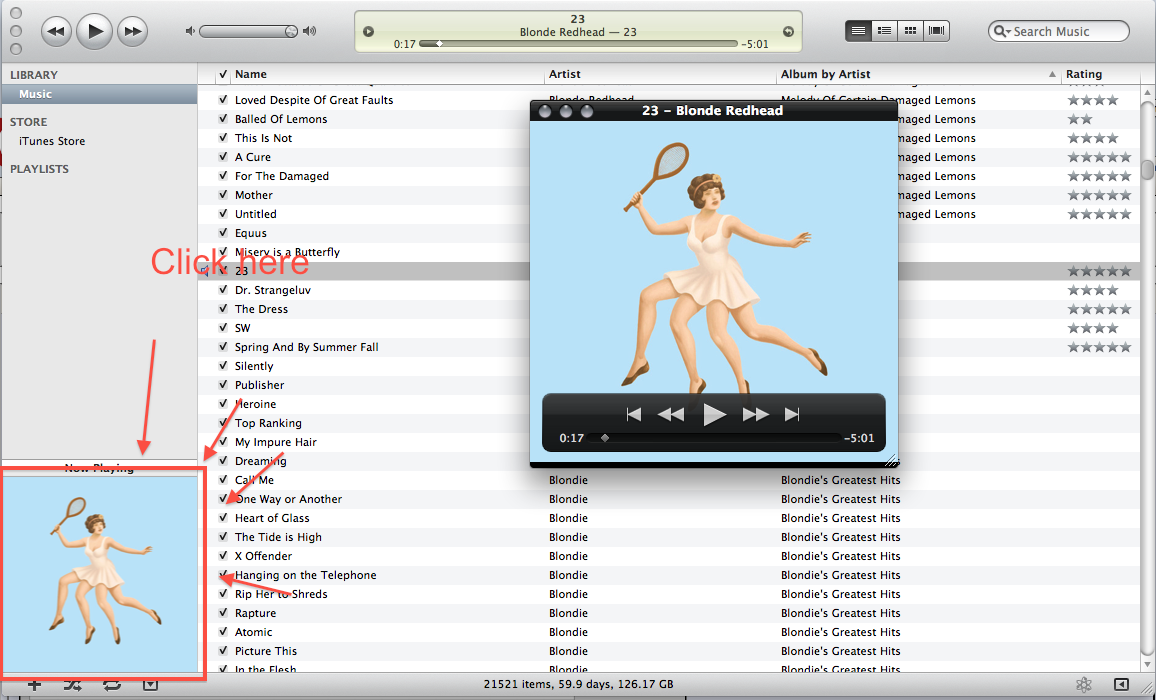This screenshot has width=1156, height=700.
Task: Click the main Play button in iTunes toolbar
Action: click(94, 31)
